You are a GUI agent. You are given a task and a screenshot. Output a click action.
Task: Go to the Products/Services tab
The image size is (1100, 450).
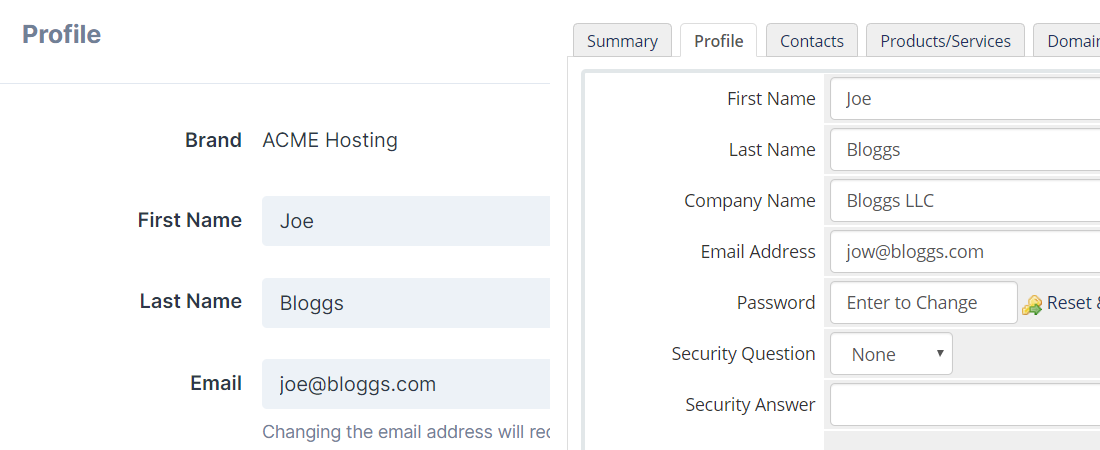tap(945, 41)
